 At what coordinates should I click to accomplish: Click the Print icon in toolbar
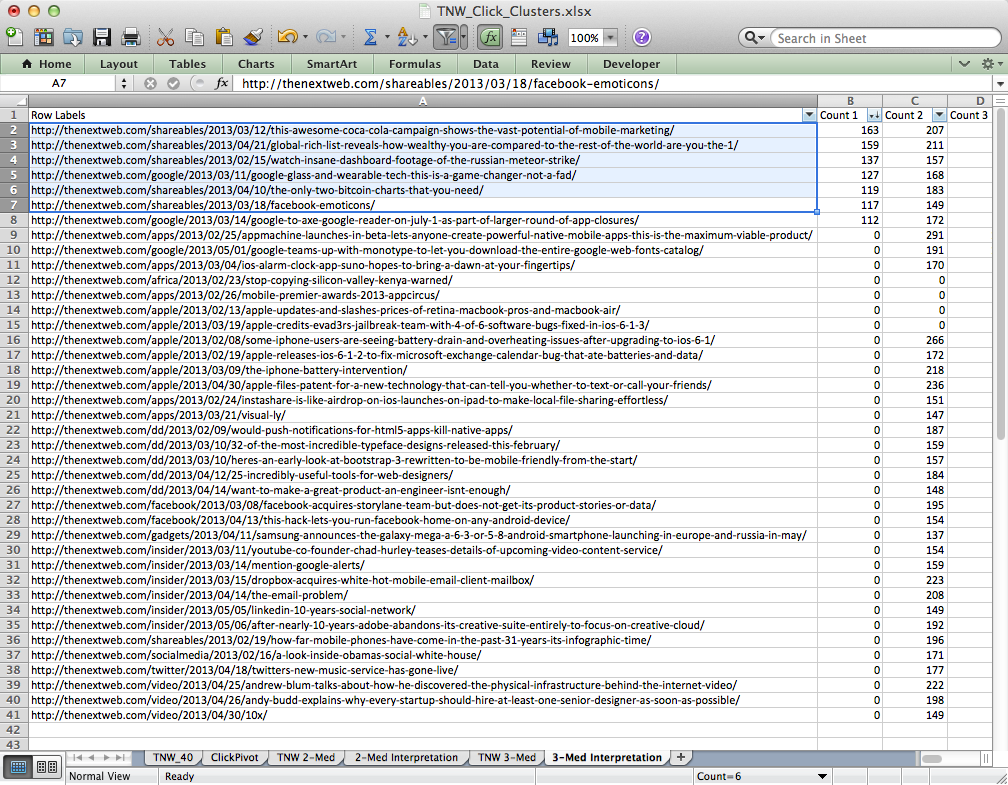131,37
